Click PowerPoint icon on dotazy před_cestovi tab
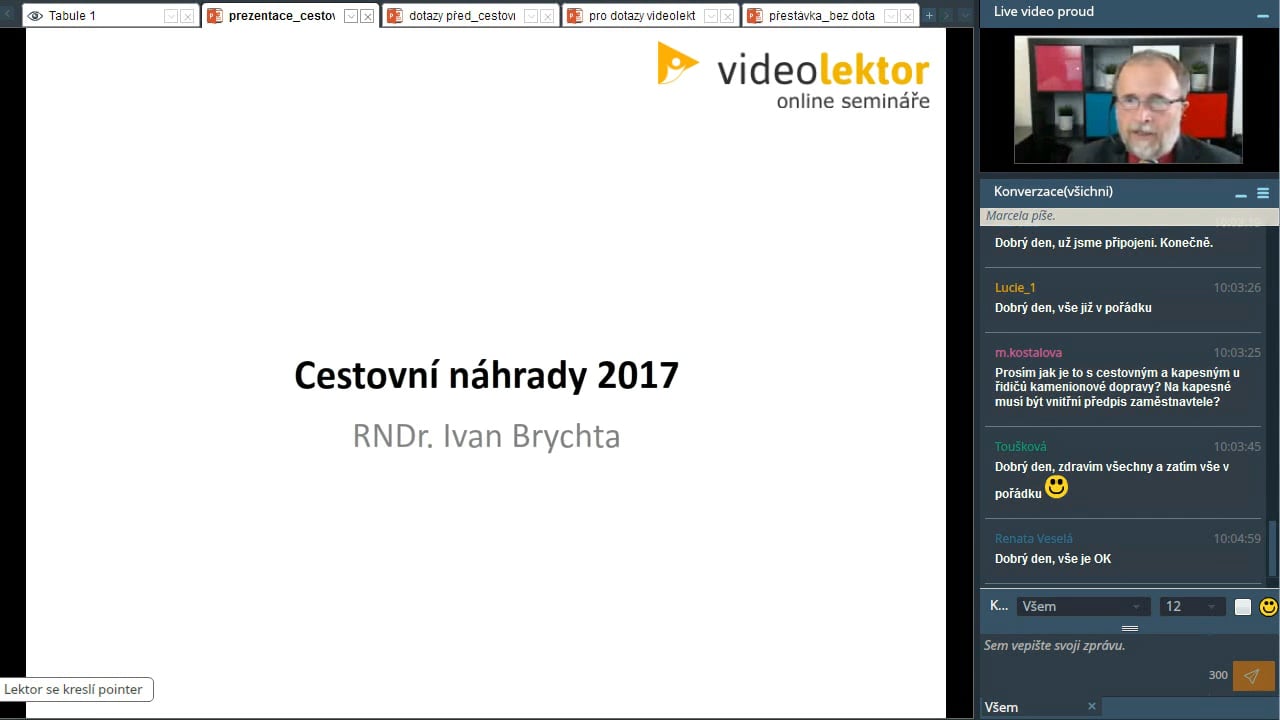This screenshot has height=720, width=1280. [x=395, y=16]
